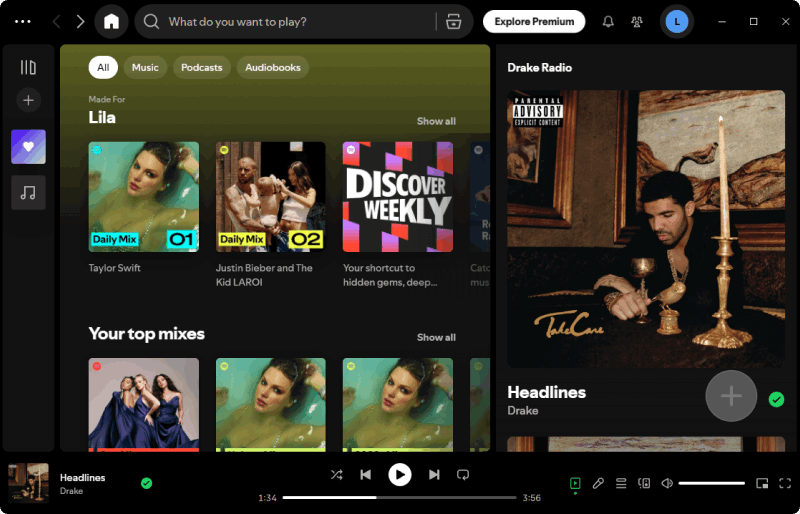This screenshot has width=800, height=514.
Task: Open the three-dots app menu
Action: click(x=23, y=21)
